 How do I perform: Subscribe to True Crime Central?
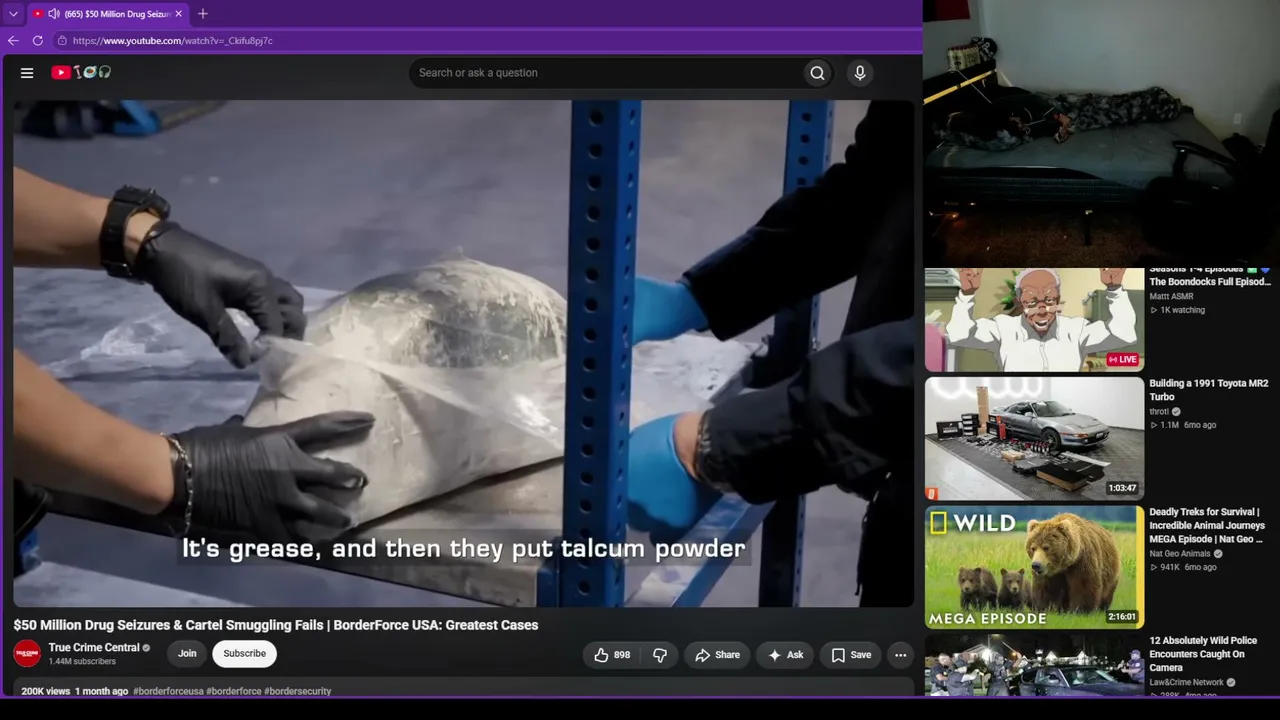(x=245, y=654)
